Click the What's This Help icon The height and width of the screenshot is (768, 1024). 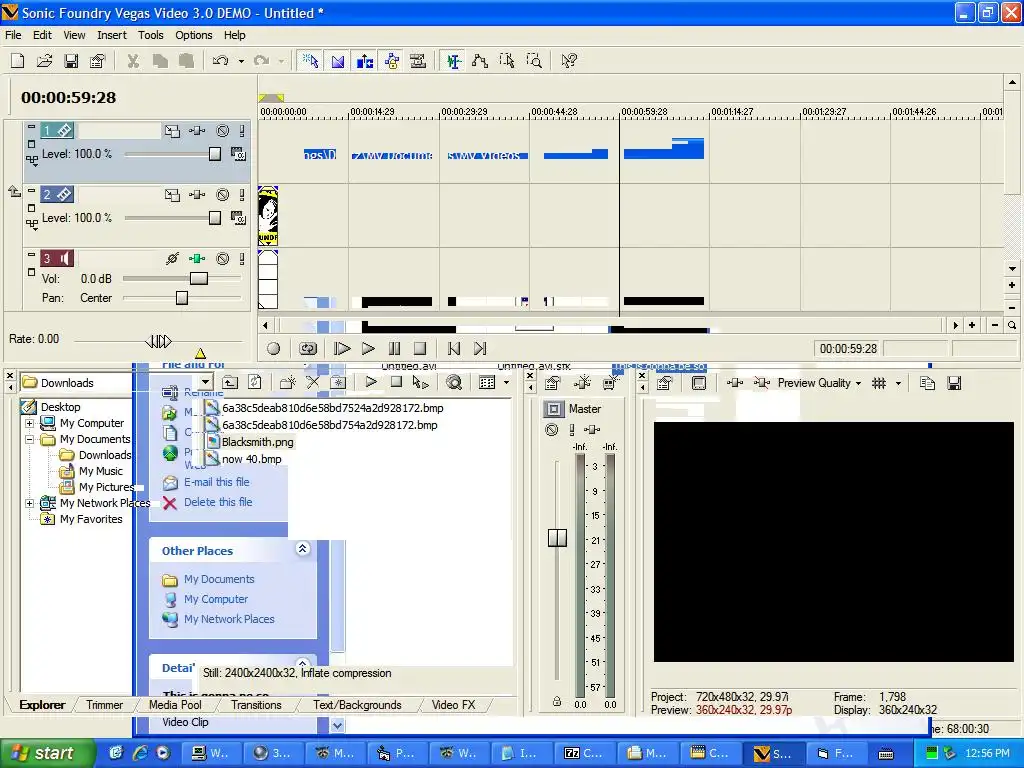pos(569,61)
